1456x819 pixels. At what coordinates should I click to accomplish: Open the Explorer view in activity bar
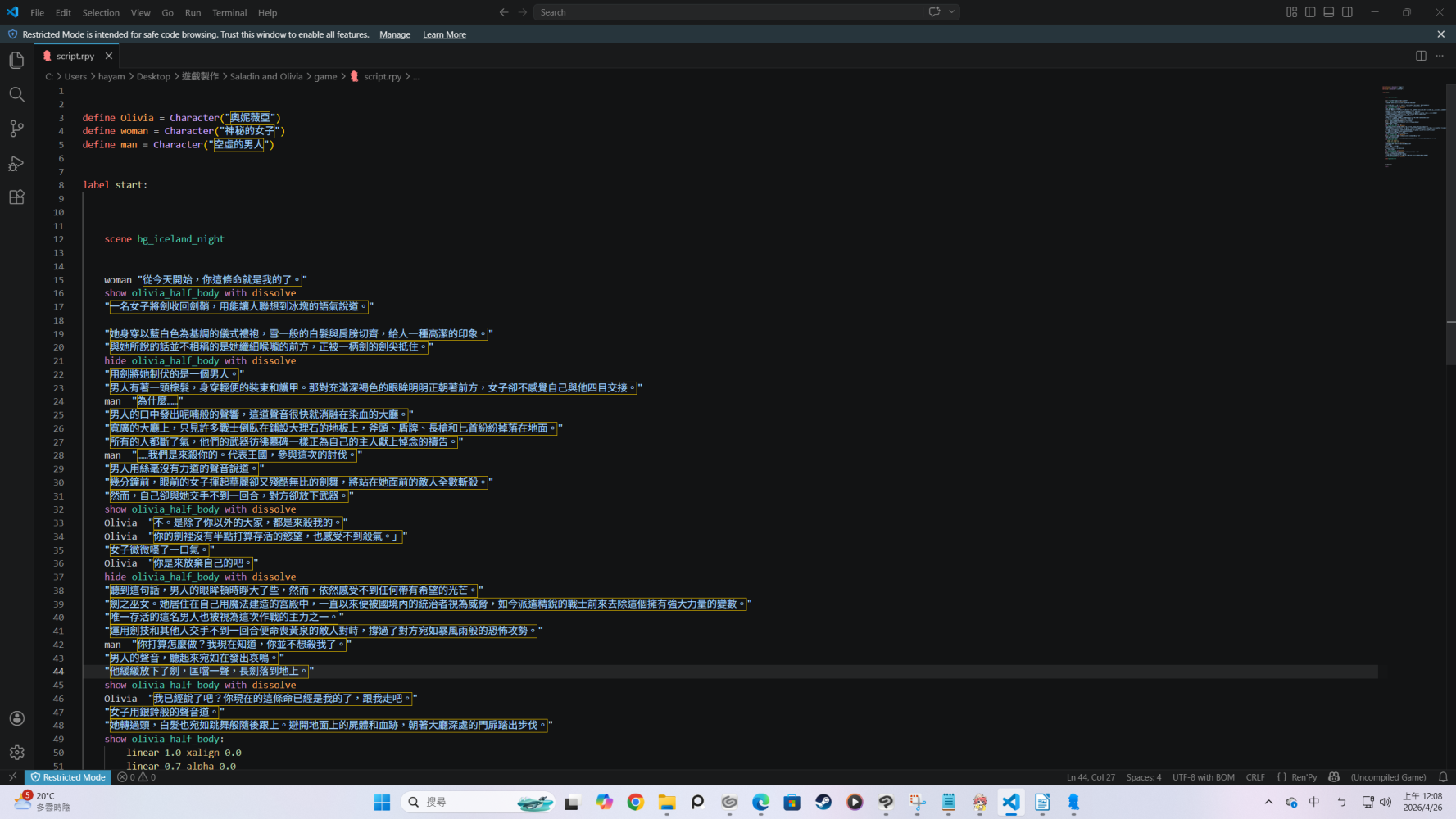[x=16, y=60]
